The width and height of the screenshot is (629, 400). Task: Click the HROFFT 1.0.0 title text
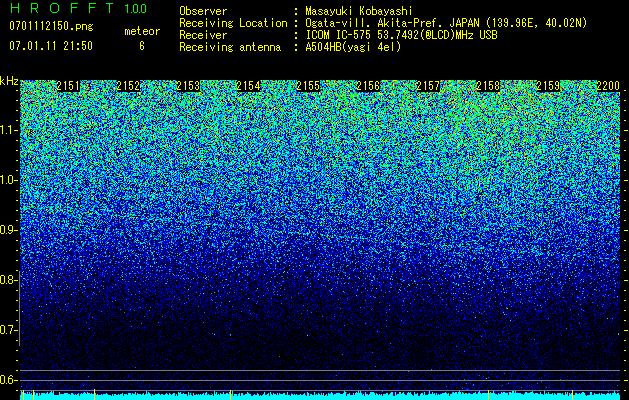pos(78,8)
